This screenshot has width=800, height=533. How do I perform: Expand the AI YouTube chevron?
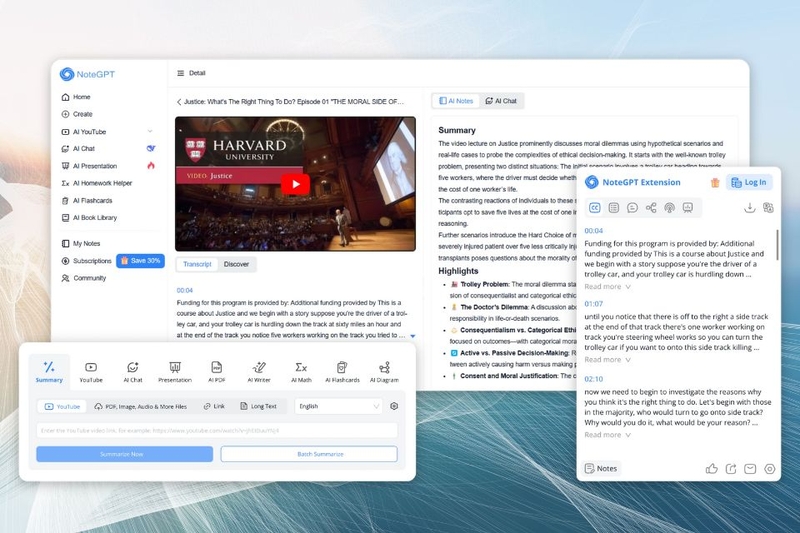[x=150, y=131]
